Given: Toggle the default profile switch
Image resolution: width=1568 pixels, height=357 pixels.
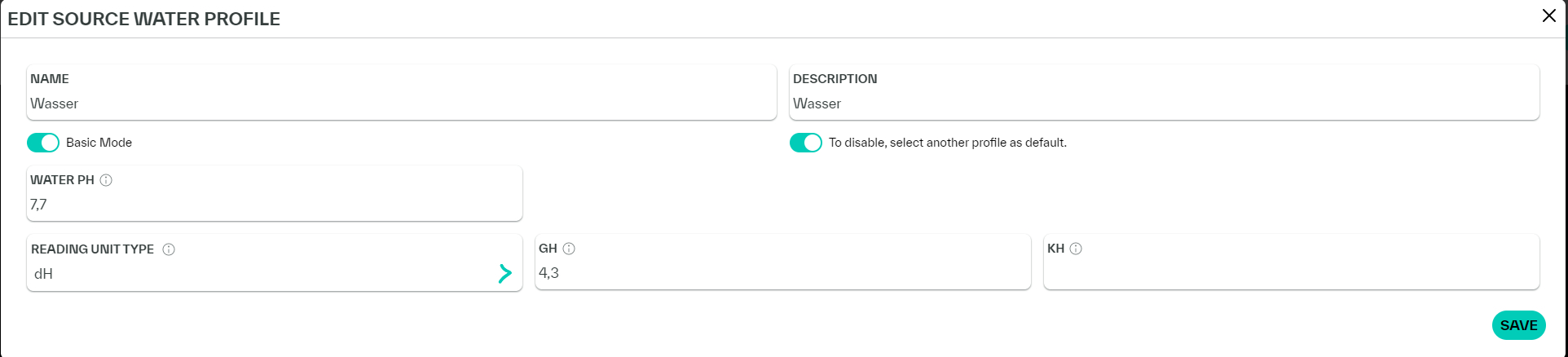Looking at the screenshot, I should click(805, 143).
